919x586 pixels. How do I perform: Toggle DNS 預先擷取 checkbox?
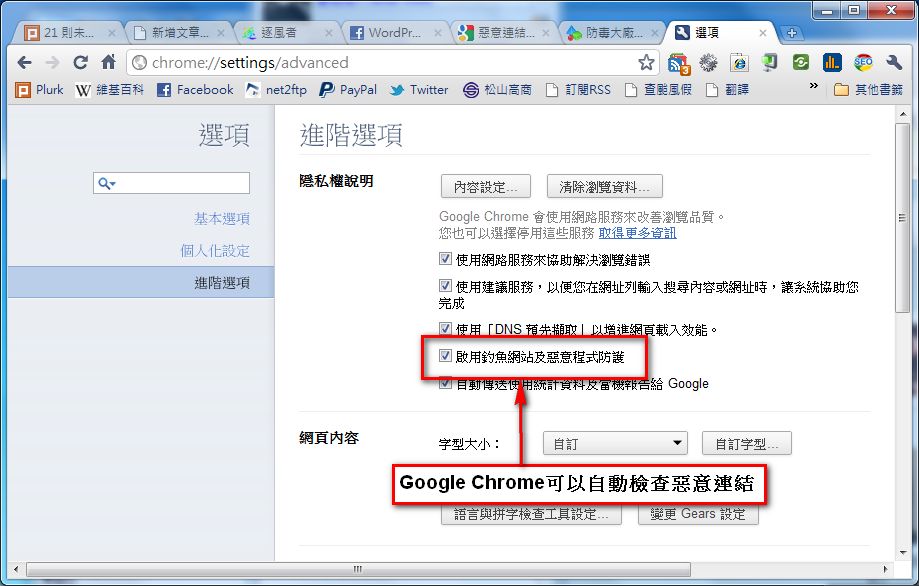coord(445,329)
